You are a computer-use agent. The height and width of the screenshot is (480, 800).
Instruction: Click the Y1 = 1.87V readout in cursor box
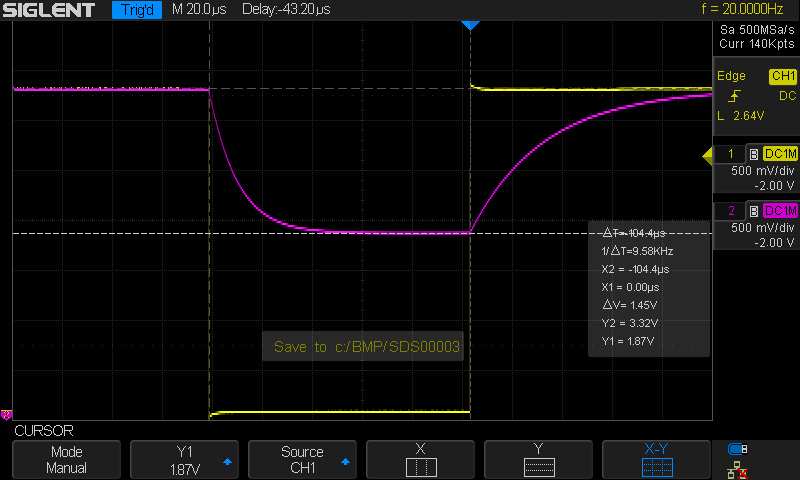click(x=628, y=341)
